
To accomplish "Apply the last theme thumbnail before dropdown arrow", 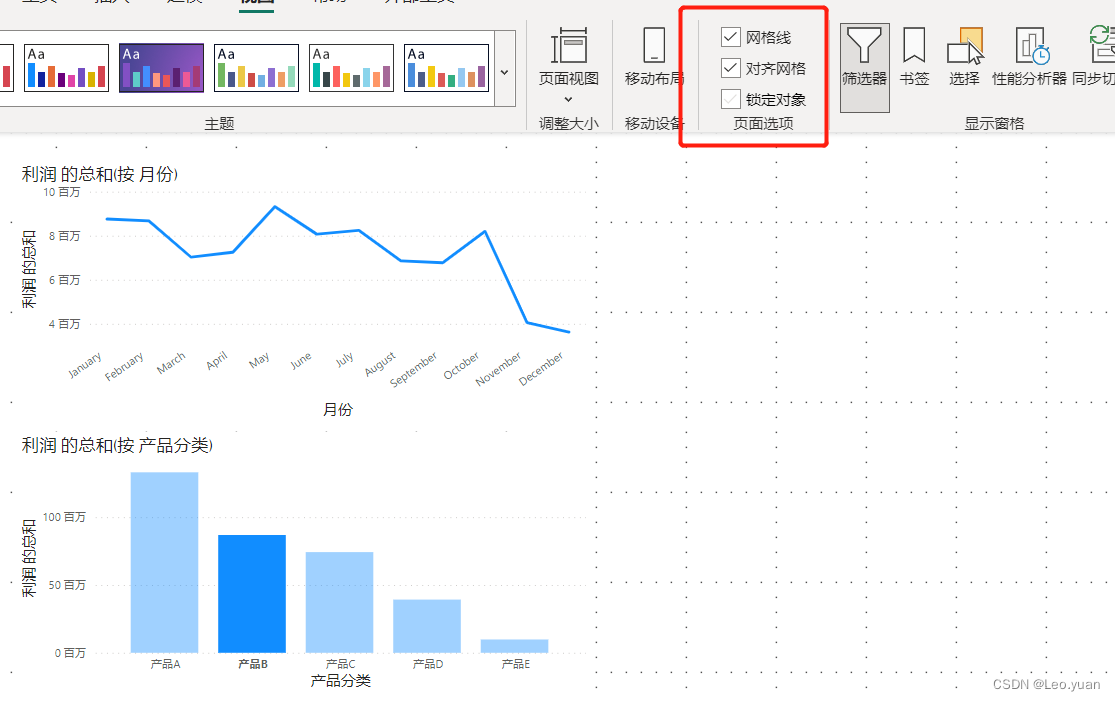I will pos(447,68).
